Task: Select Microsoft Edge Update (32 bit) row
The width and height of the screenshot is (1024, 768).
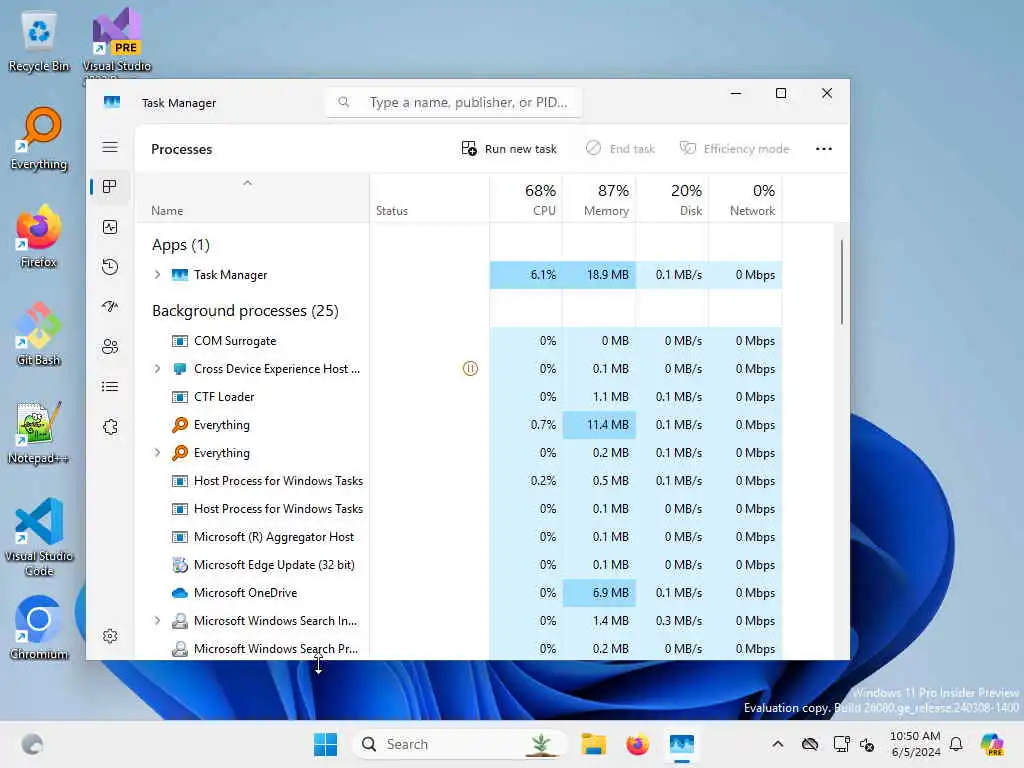Action: 458,565
